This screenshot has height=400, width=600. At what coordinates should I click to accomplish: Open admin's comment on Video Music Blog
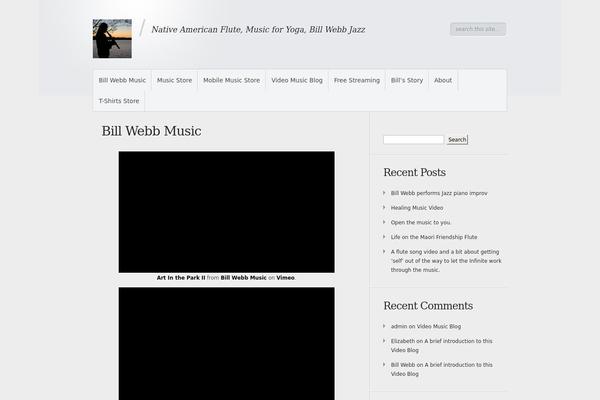pyautogui.click(x=439, y=327)
